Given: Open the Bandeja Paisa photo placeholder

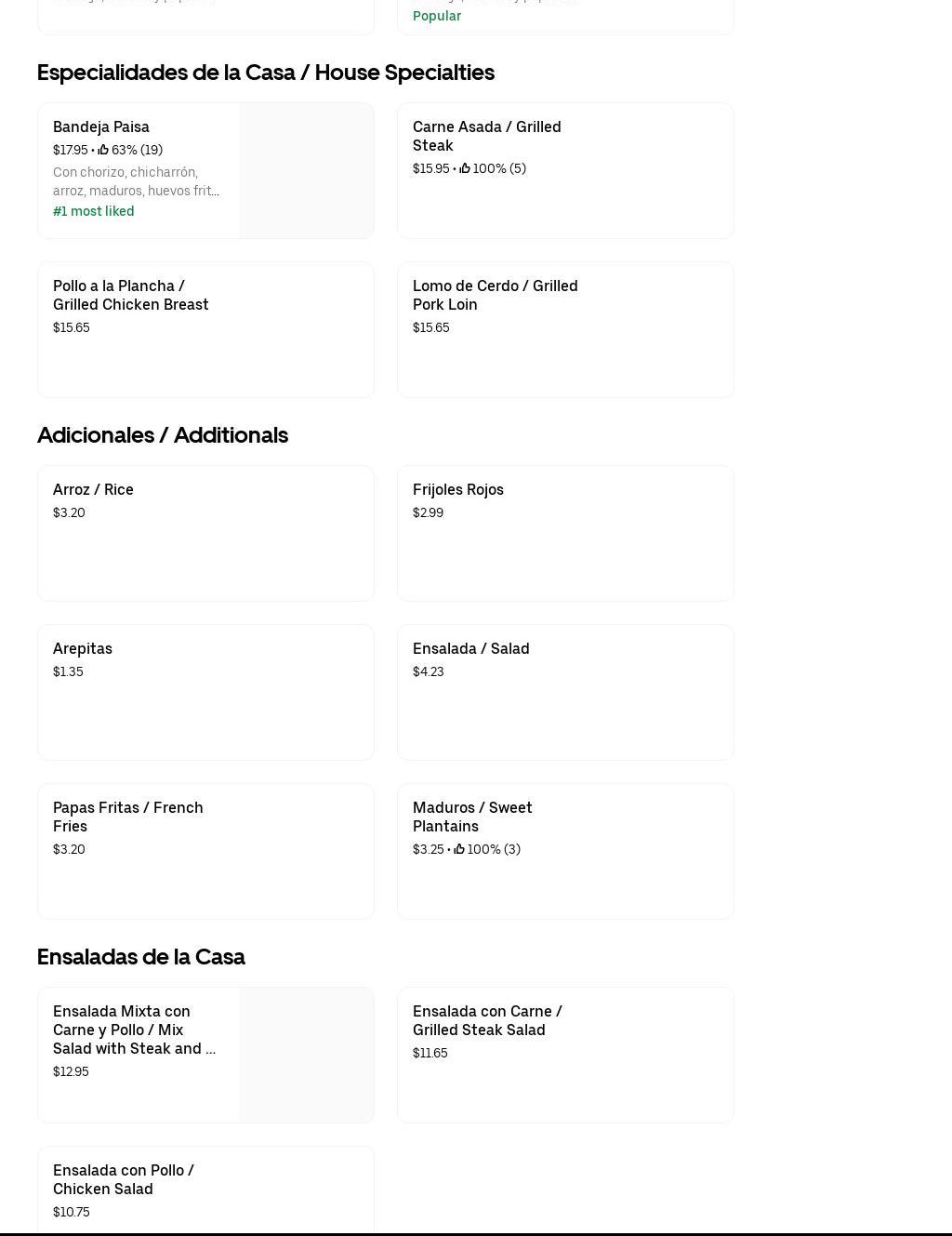Looking at the screenshot, I should point(306,170).
